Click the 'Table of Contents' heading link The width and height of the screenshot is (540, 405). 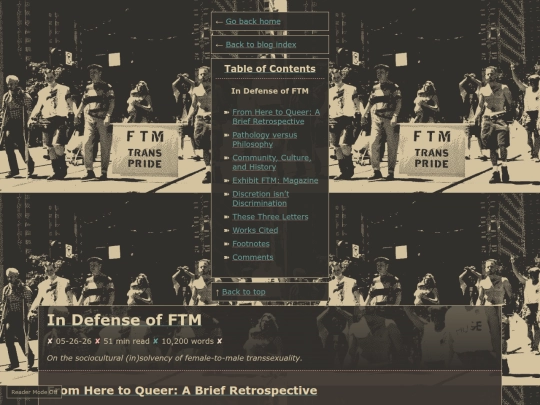270,69
